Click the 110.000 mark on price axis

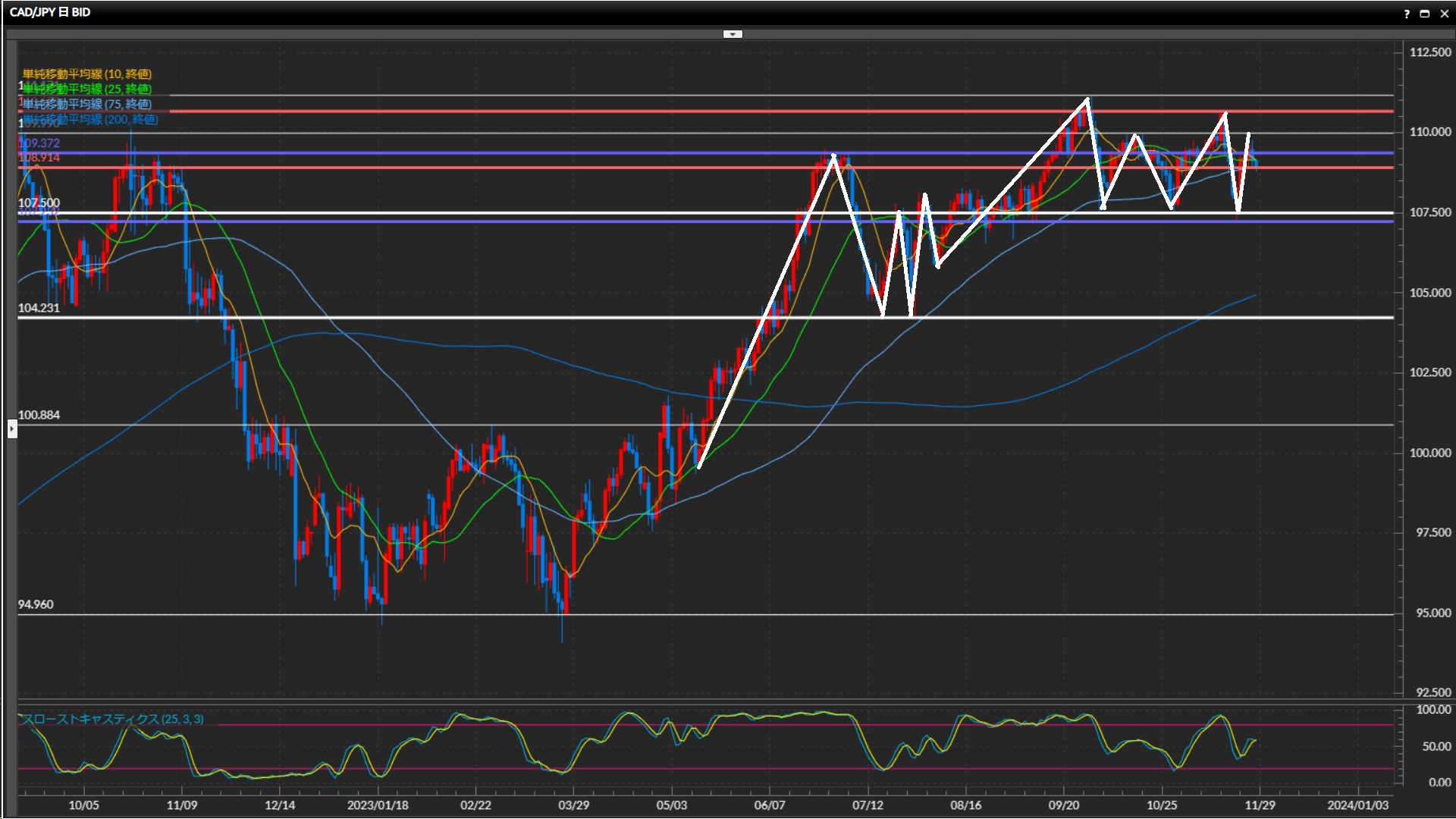pos(1429,131)
